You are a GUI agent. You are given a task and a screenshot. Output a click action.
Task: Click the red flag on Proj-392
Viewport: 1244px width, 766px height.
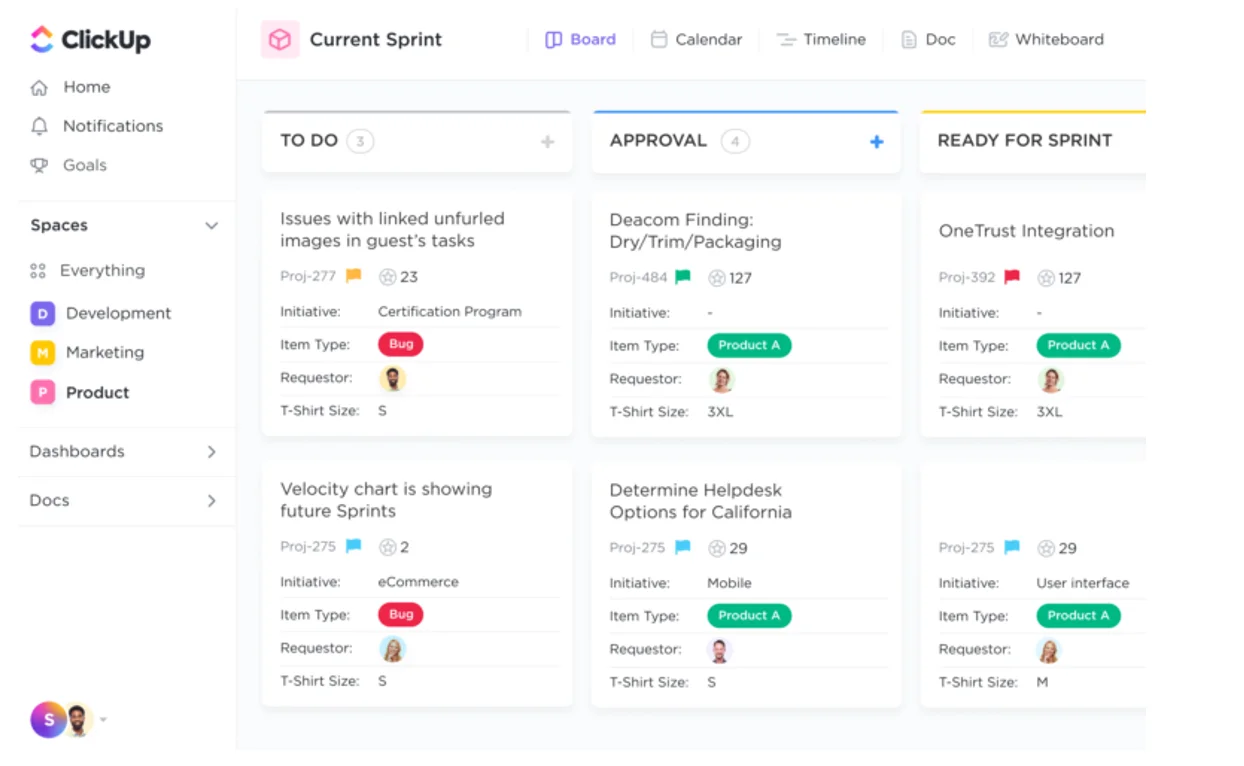[1012, 277]
